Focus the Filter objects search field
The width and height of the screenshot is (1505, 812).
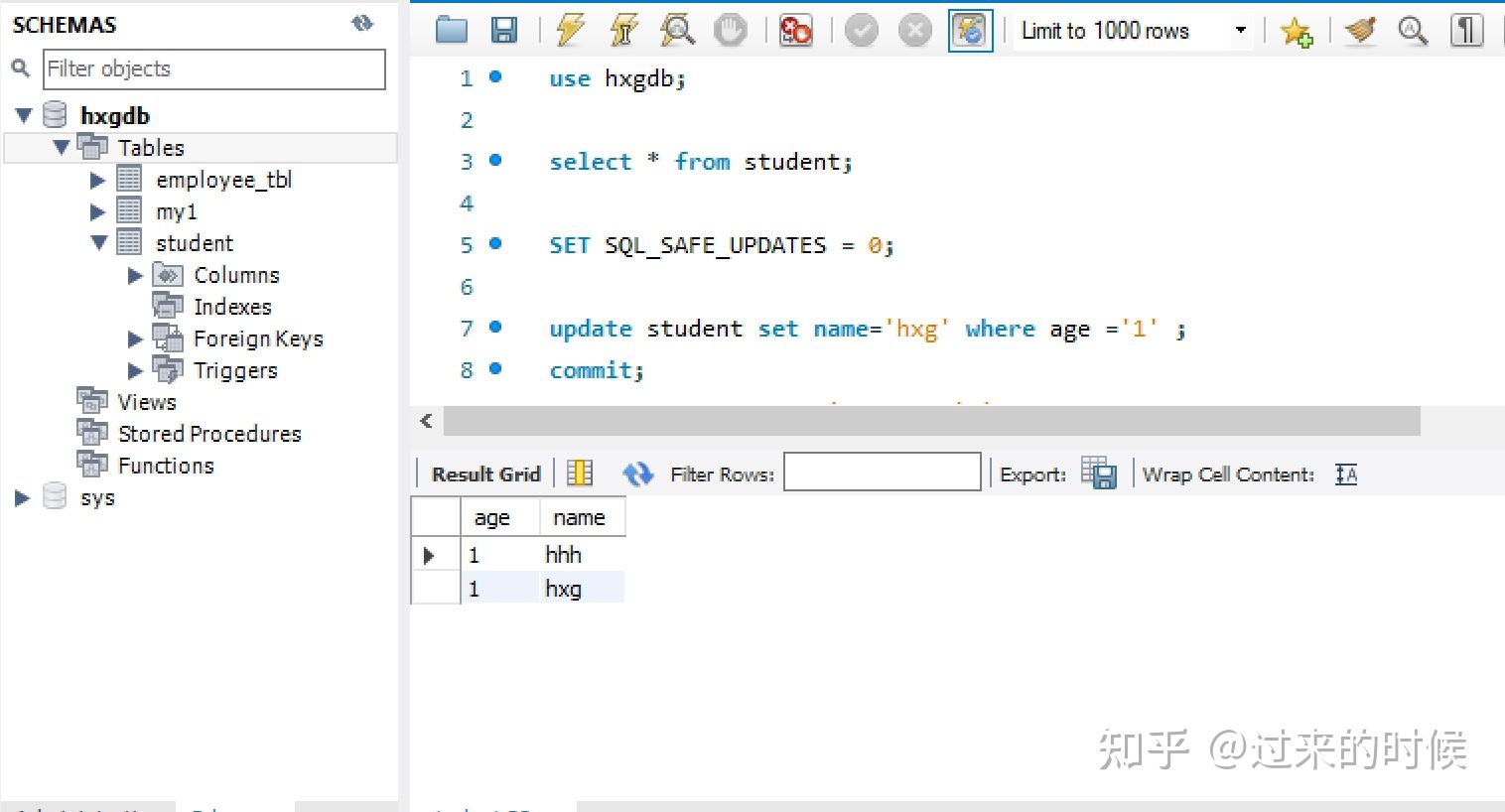point(214,68)
